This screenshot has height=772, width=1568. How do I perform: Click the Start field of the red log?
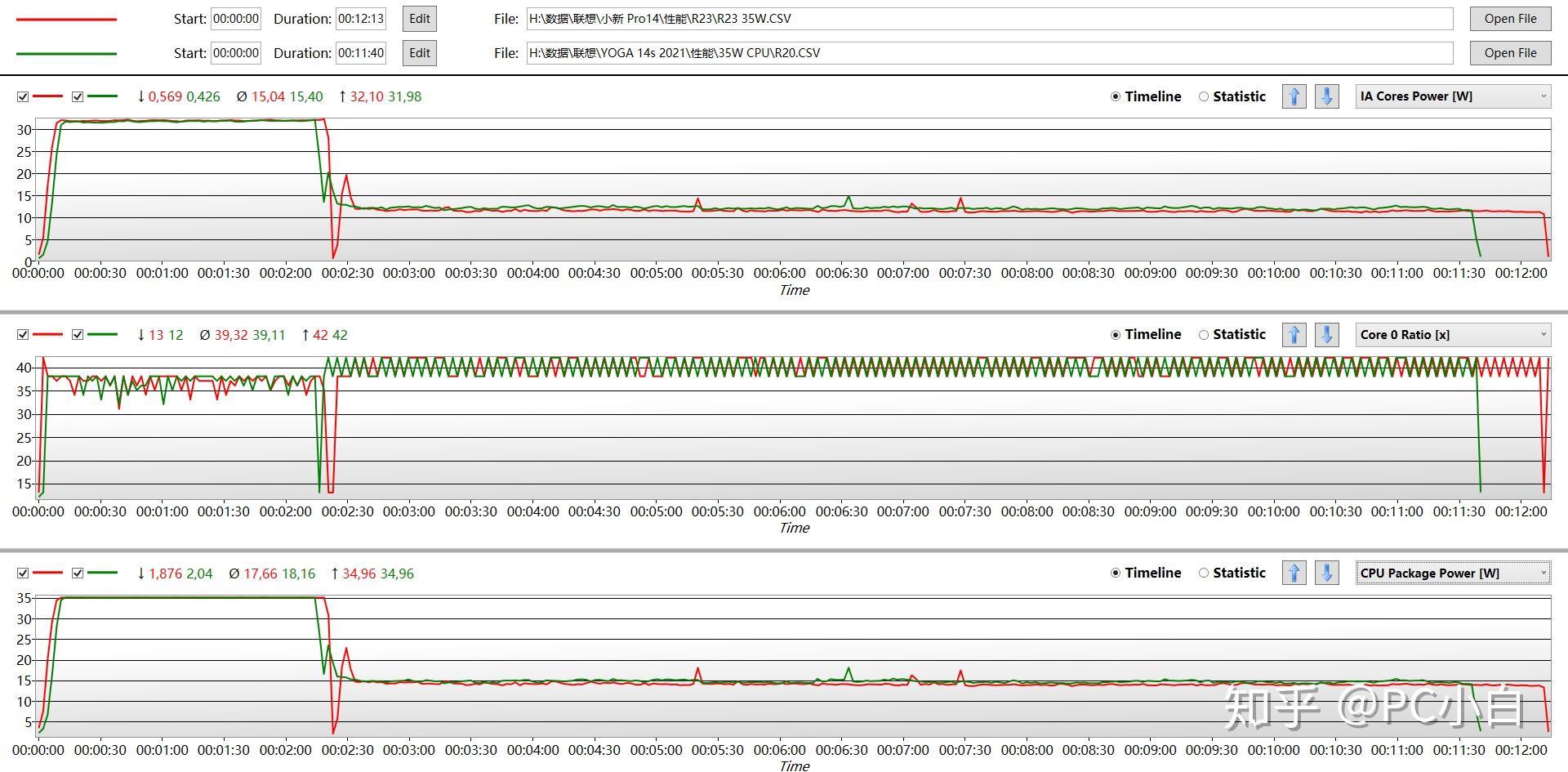coord(236,19)
